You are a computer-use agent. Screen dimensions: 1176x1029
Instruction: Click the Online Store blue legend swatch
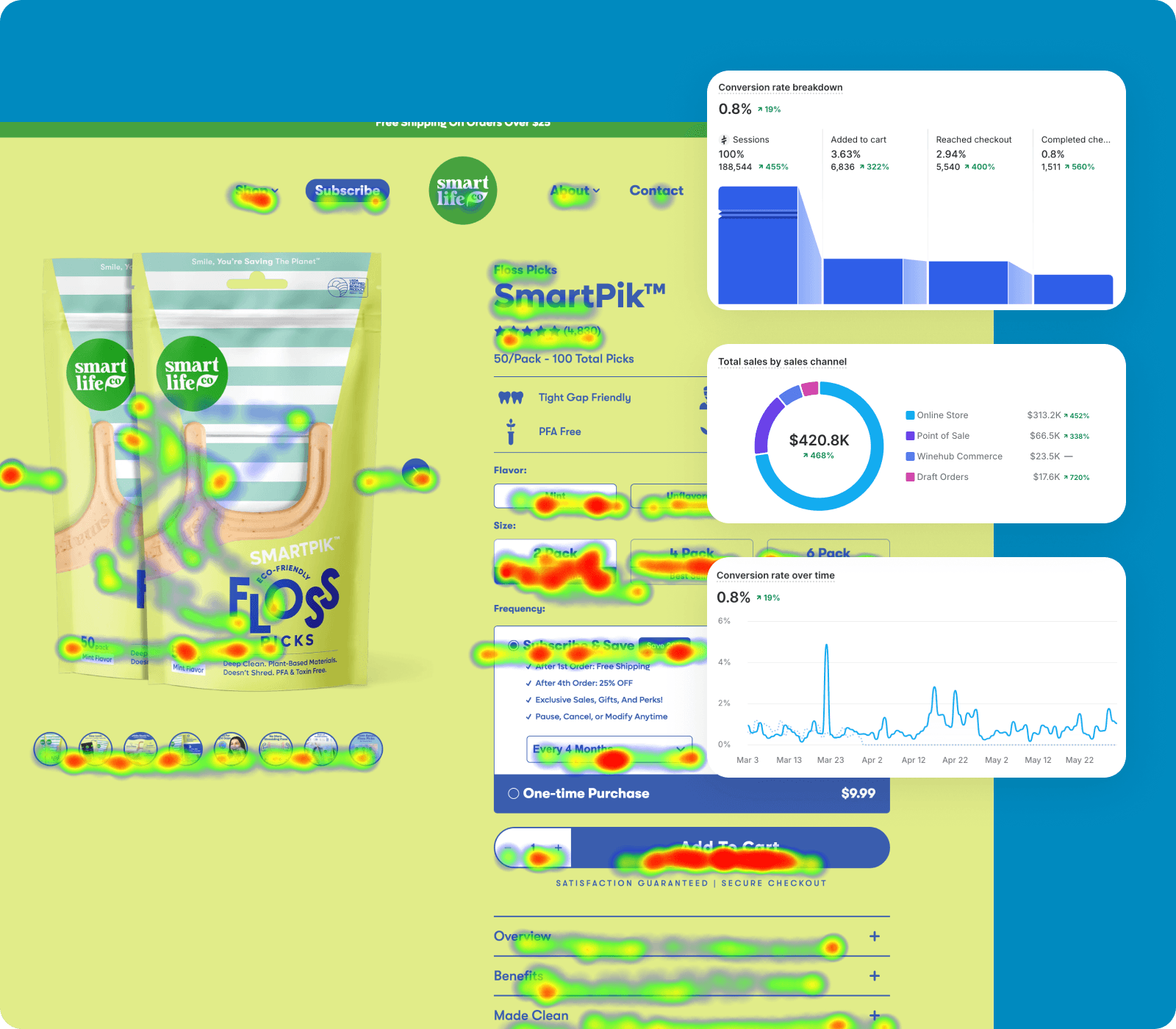(x=910, y=415)
